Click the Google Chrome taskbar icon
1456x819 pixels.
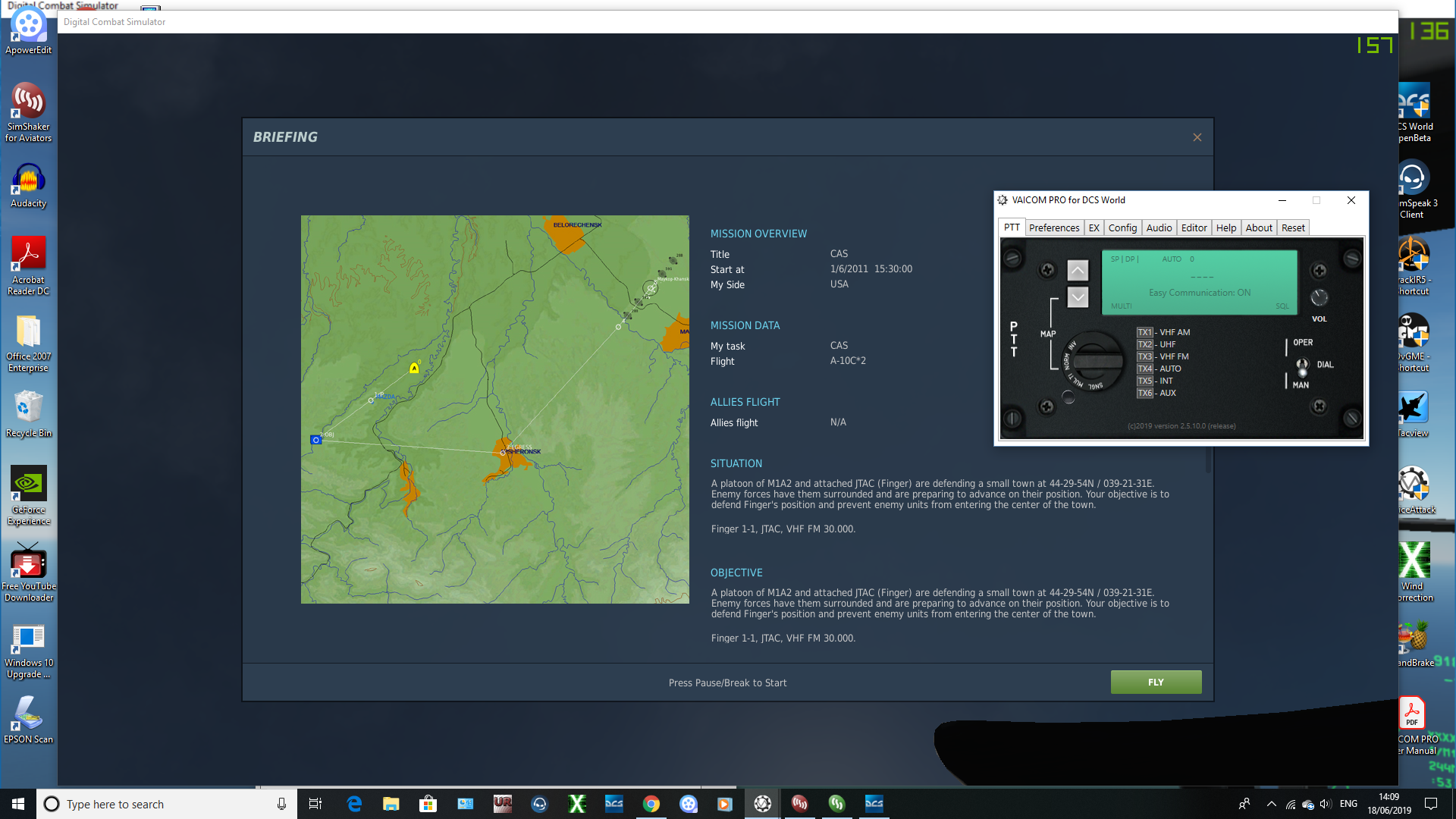point(651,804)
